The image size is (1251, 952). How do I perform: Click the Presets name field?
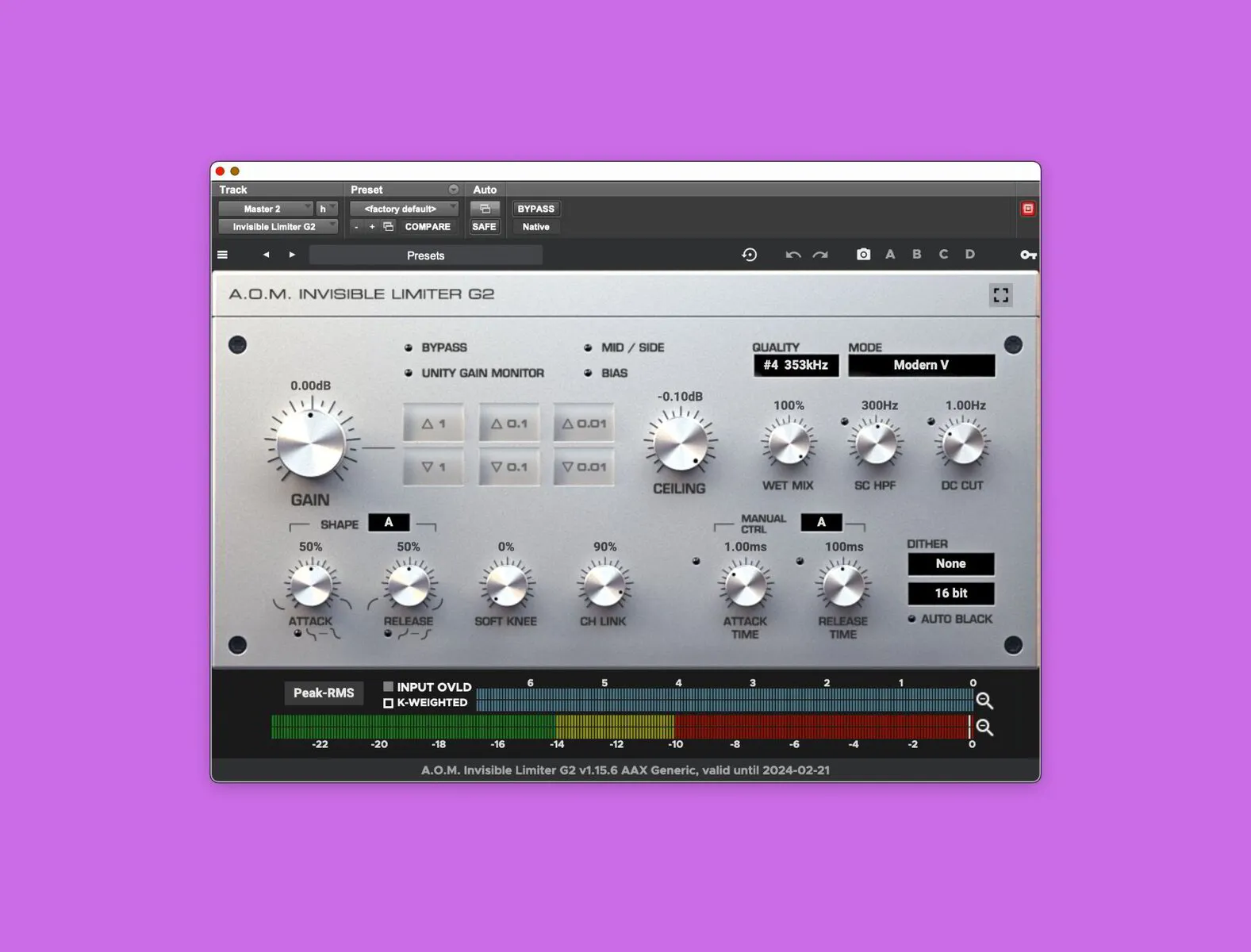(x=426, y=255)
